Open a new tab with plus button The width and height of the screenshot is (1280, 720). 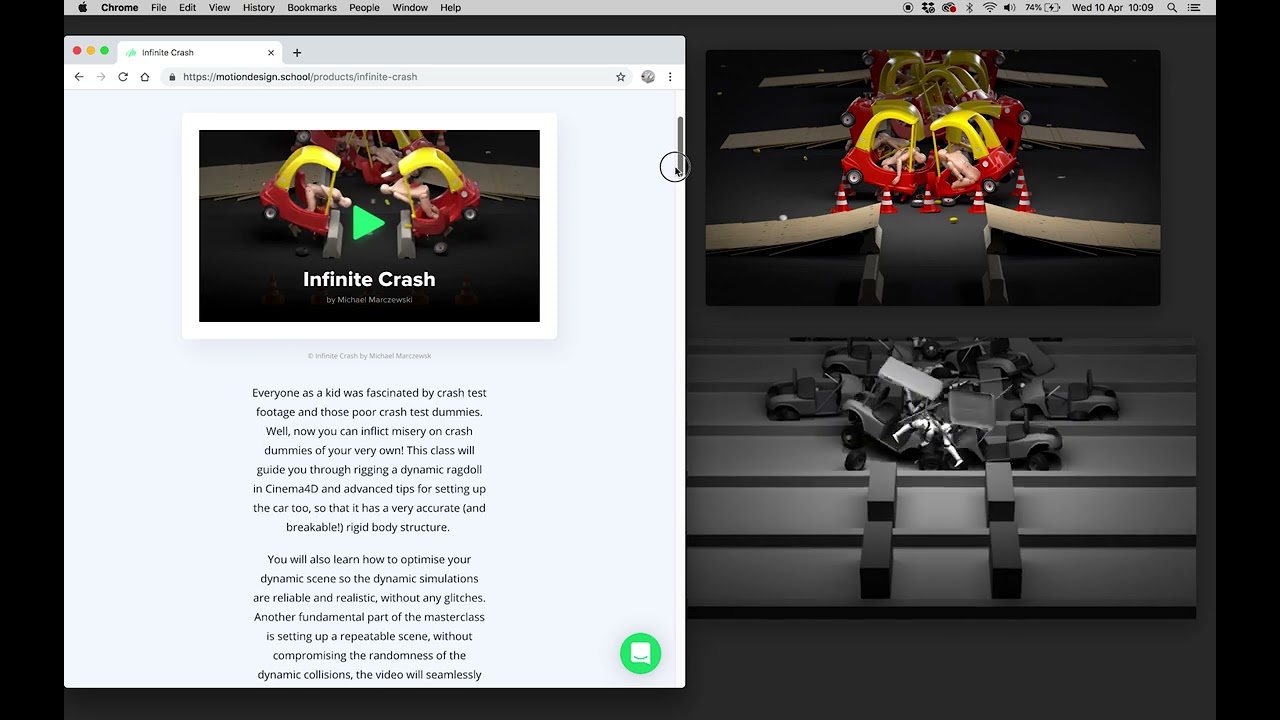[x=297, y=53]
